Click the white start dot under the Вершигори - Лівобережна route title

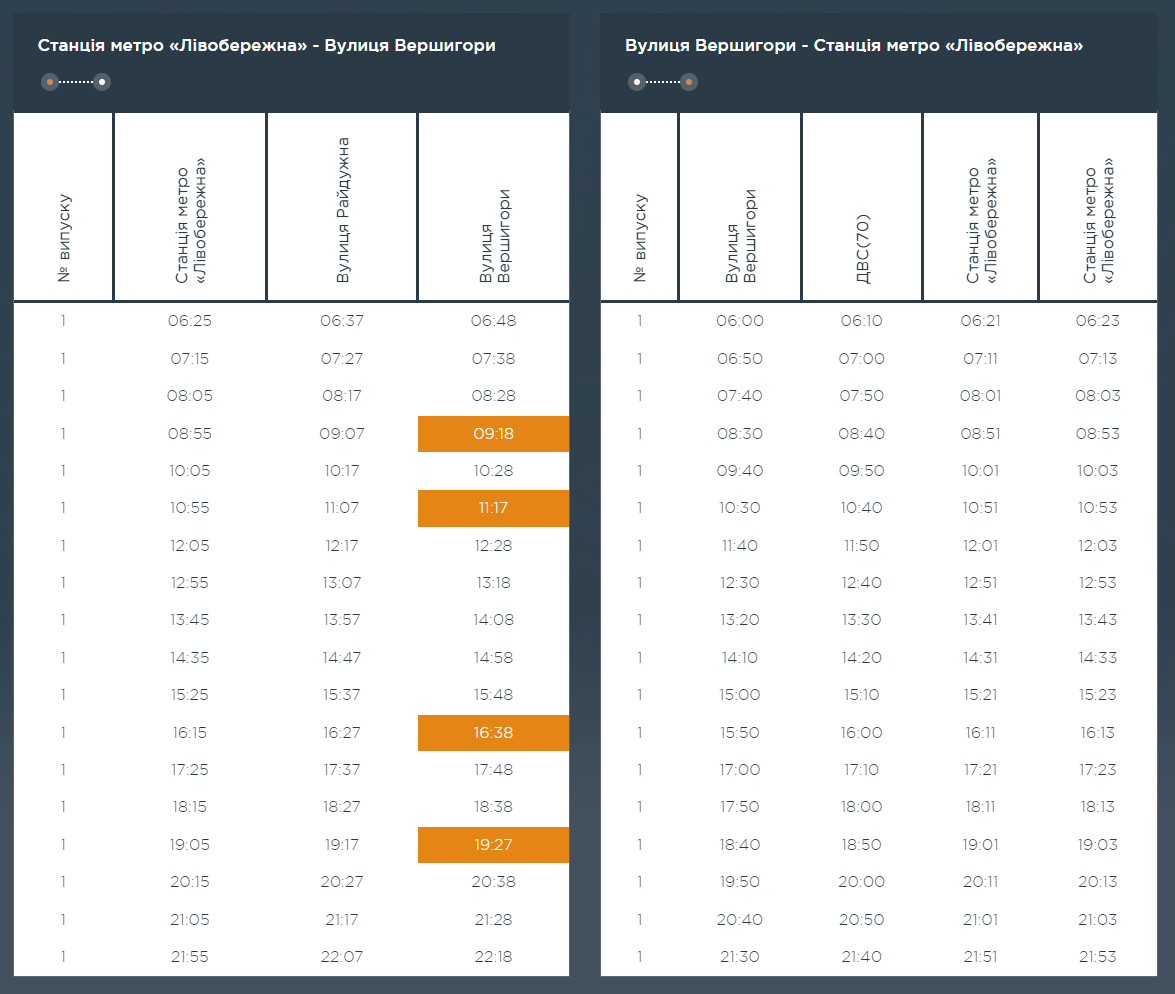click(636, 82)
